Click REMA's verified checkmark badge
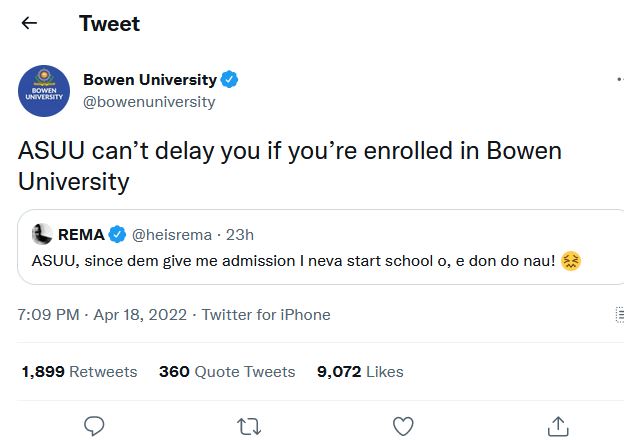The width and height of the screenshot is (624, 440). tap(117, 235)
